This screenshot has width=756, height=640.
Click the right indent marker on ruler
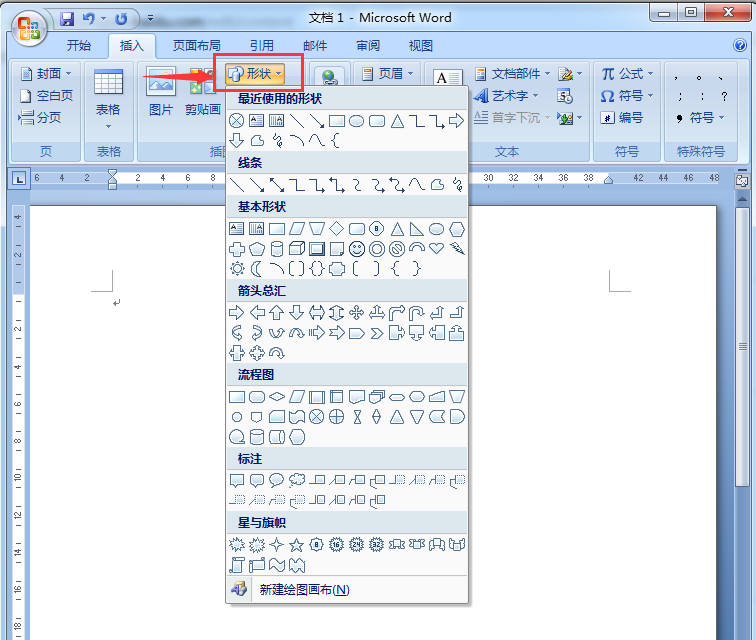pos(608,180)
